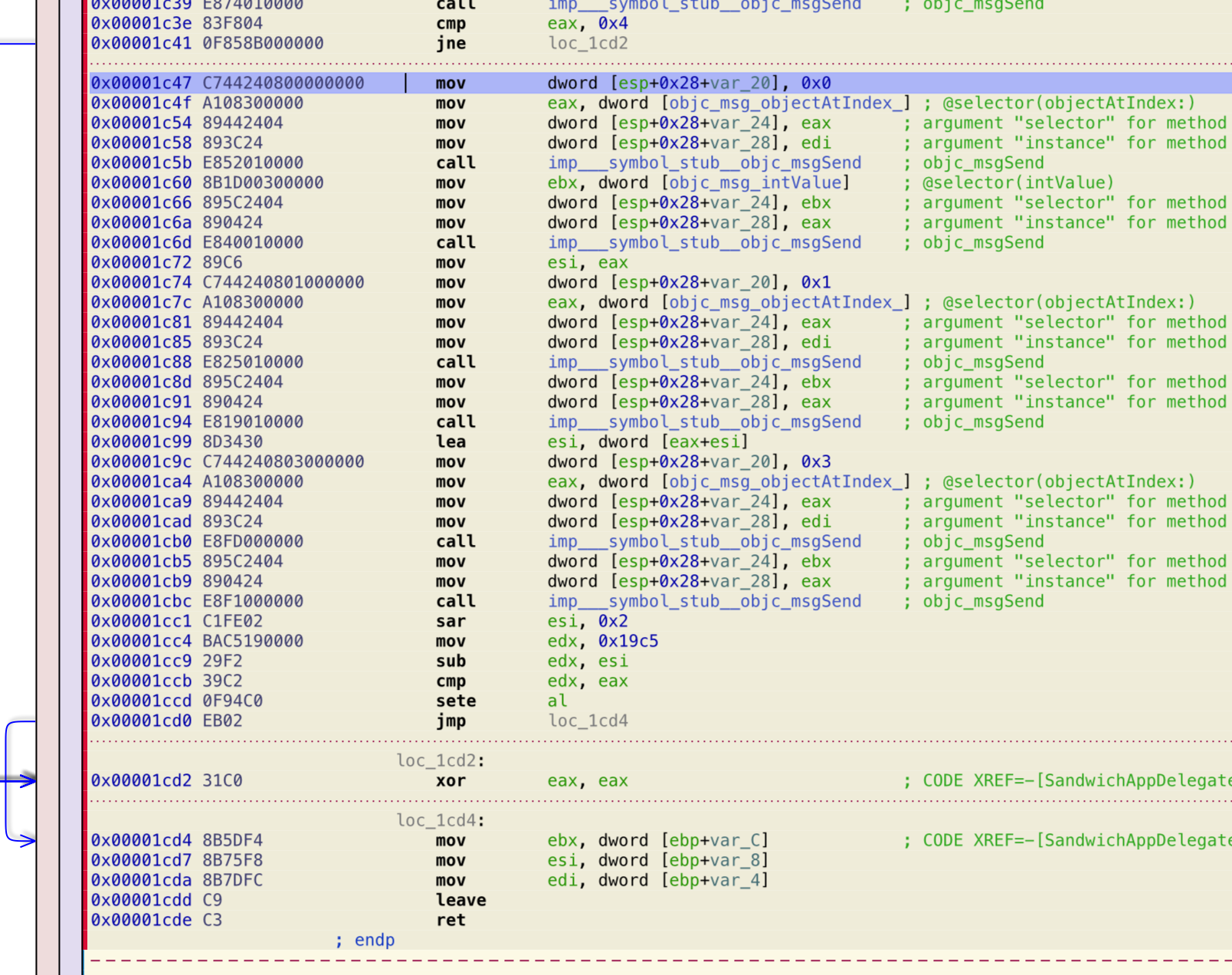The image size is (1232, 975).
Task: Click @selector(objectAtIndex:) comment at 0x00001c4f
Action: point(1069,103)
